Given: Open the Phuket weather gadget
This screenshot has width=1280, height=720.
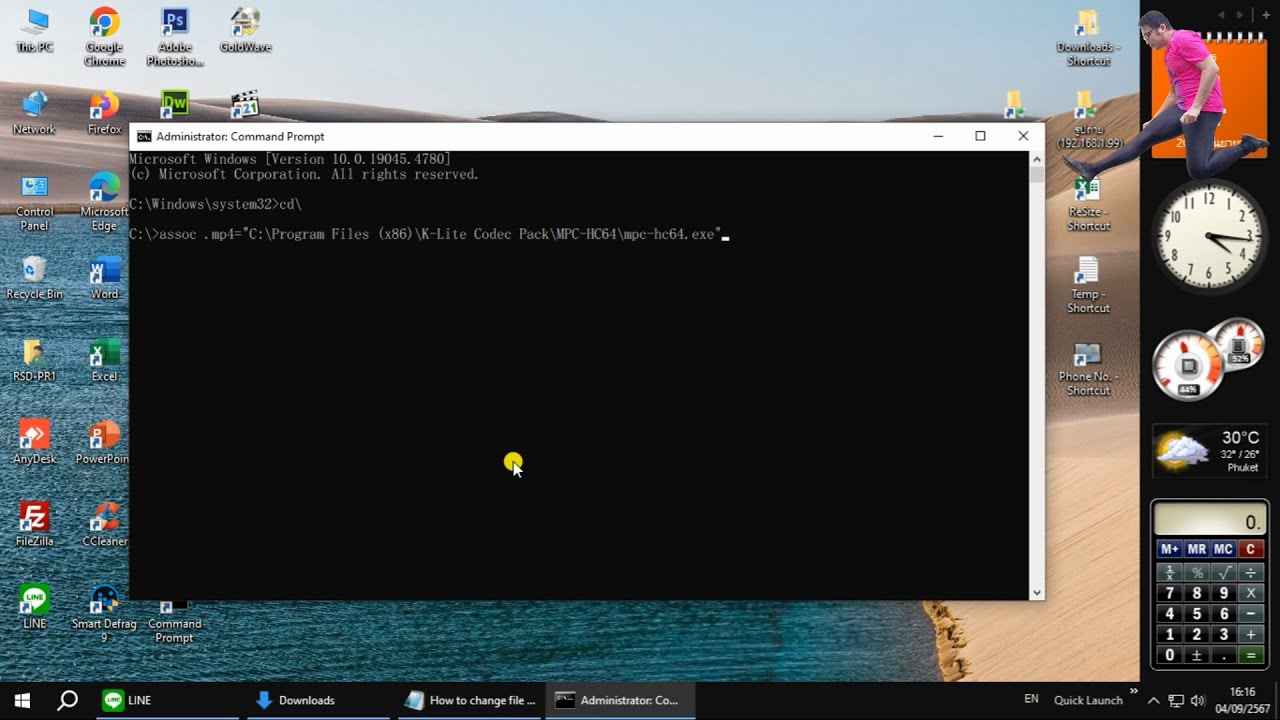Looking at the screenshot, I should tap(1209, 451).
